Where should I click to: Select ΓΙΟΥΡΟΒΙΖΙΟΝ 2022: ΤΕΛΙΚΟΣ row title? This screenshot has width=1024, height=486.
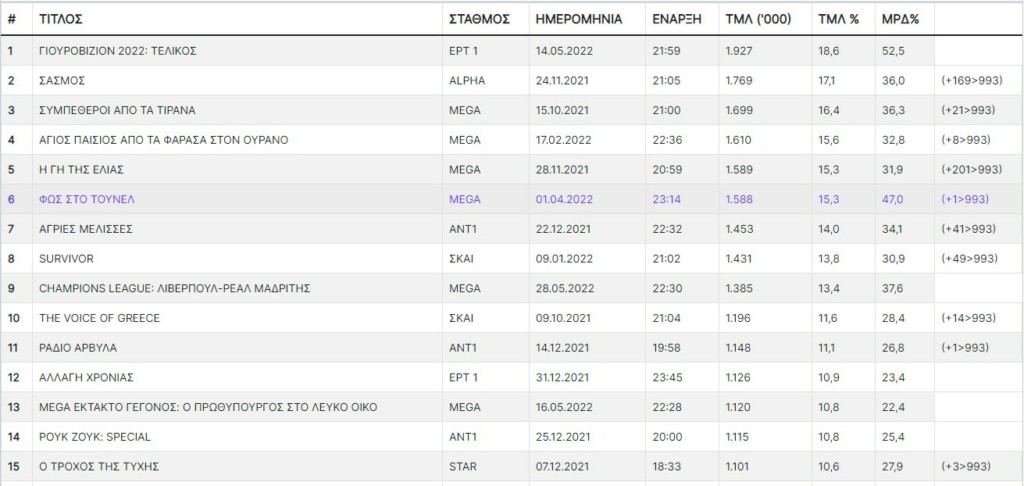coord(119,50)
